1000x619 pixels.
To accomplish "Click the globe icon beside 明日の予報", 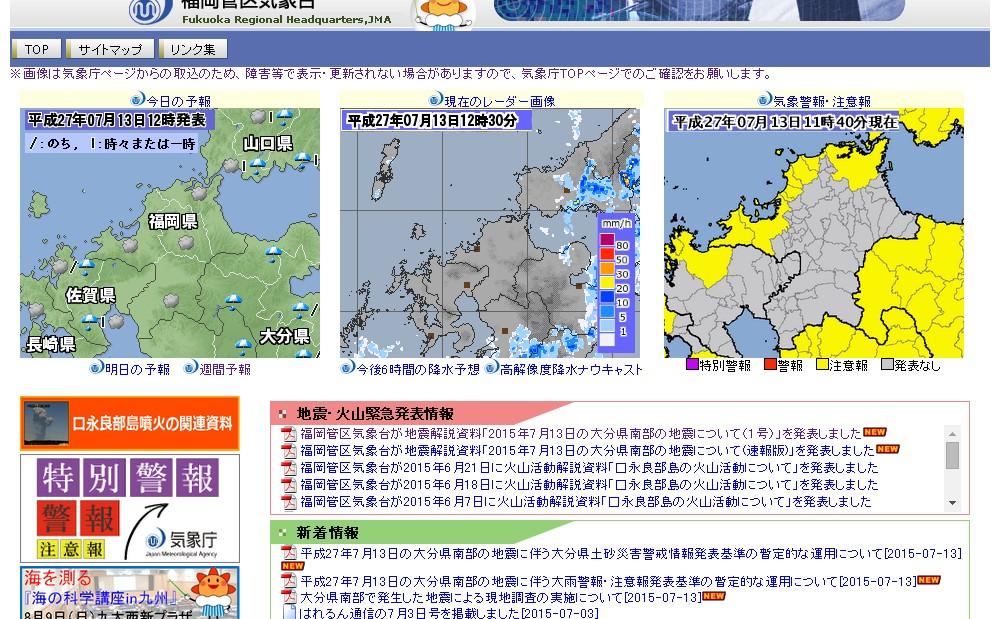I will 96,368.
